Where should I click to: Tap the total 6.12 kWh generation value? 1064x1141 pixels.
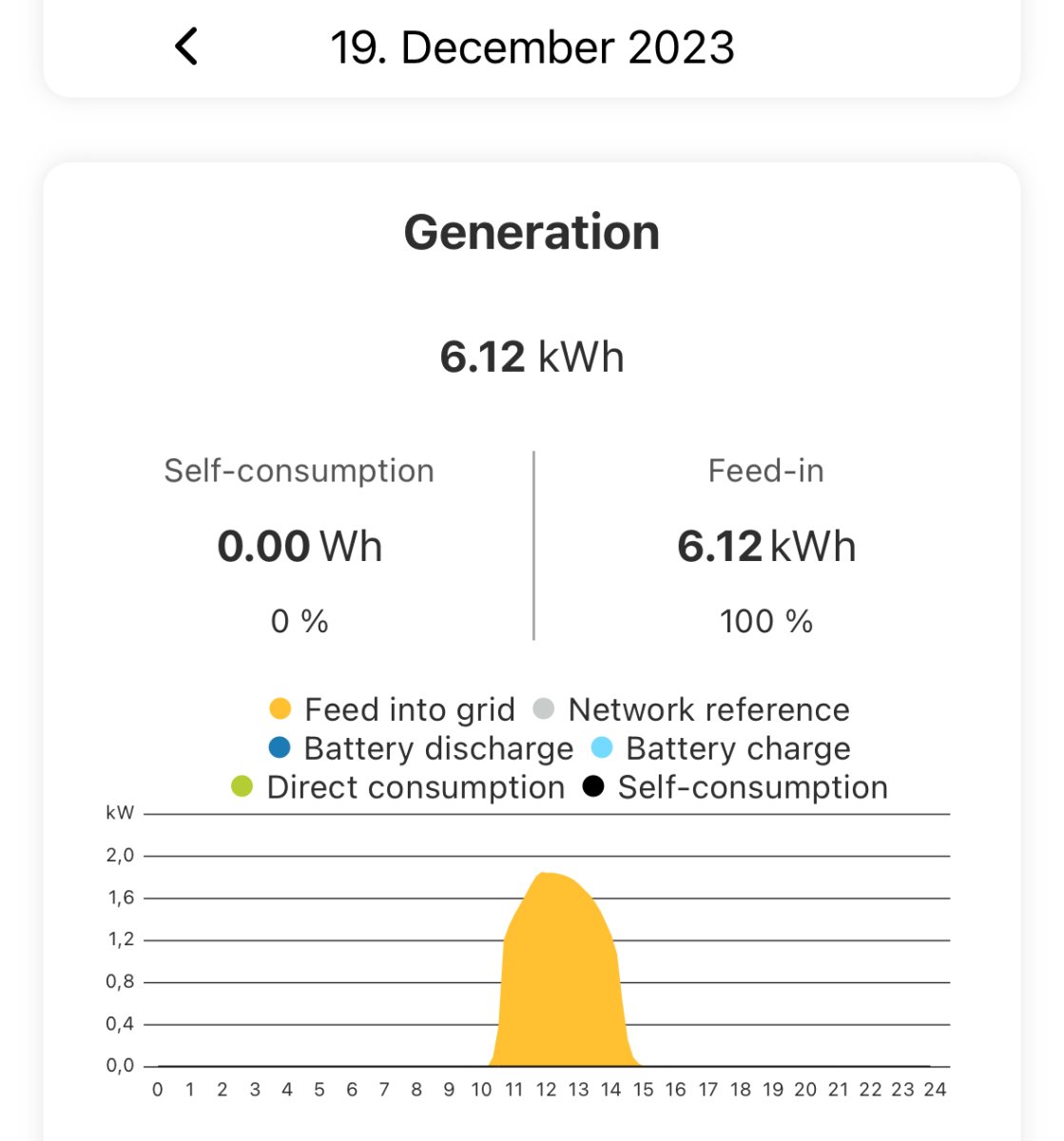(x=532, y=358)
